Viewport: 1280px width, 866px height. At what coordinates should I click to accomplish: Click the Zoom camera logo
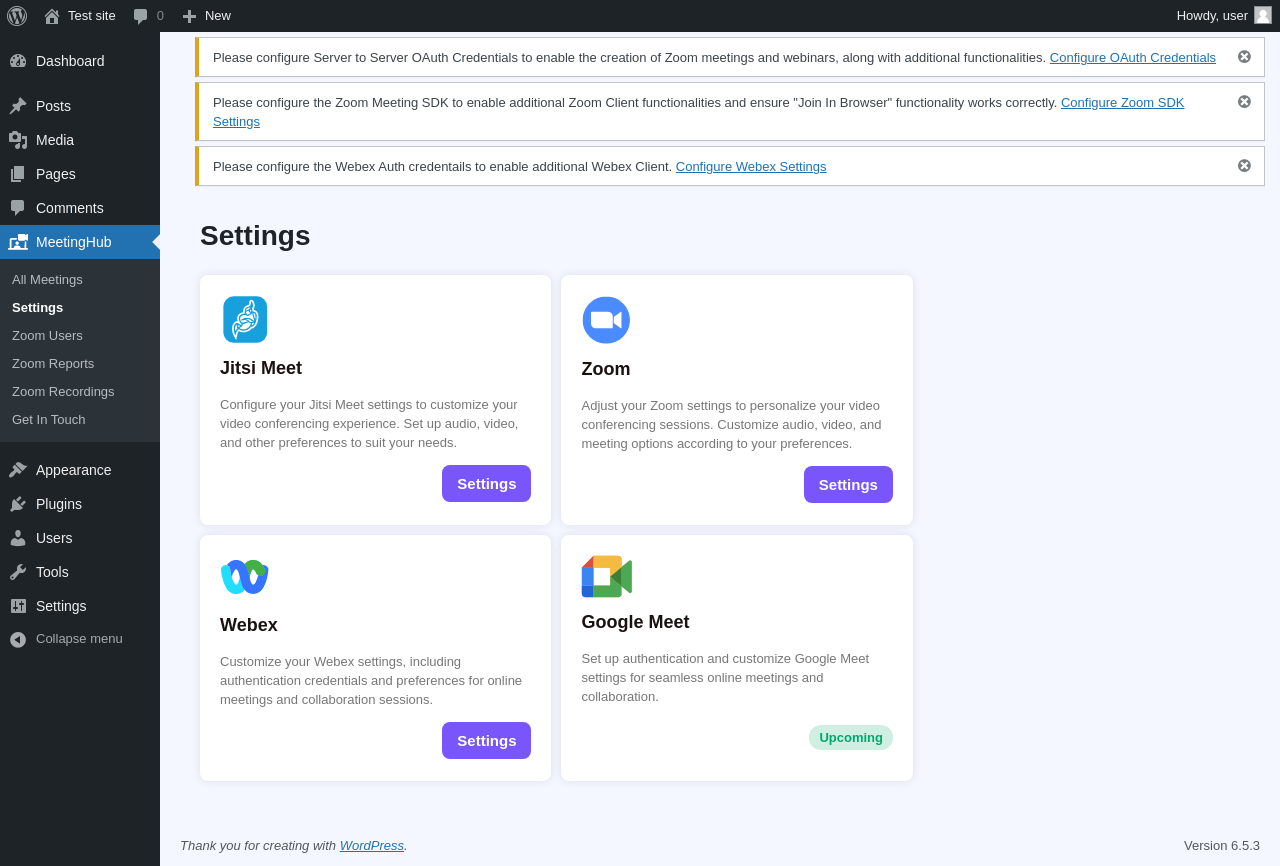(606, 320)
